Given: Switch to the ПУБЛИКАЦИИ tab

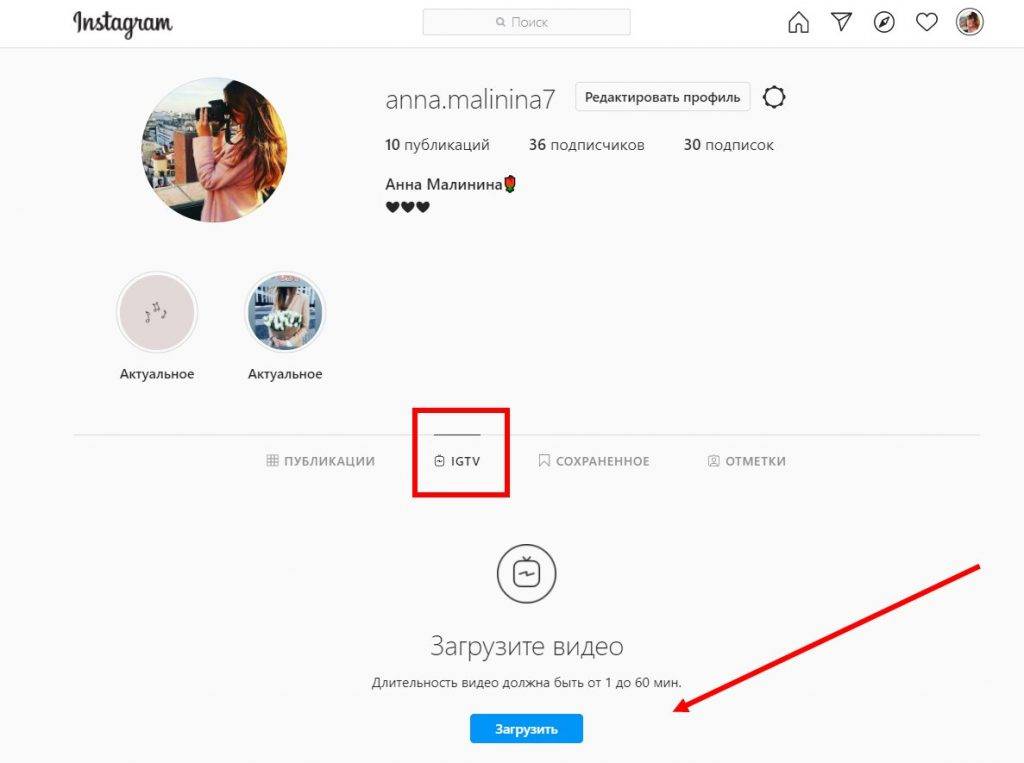Looking at the screenshot, I should 321,461.
